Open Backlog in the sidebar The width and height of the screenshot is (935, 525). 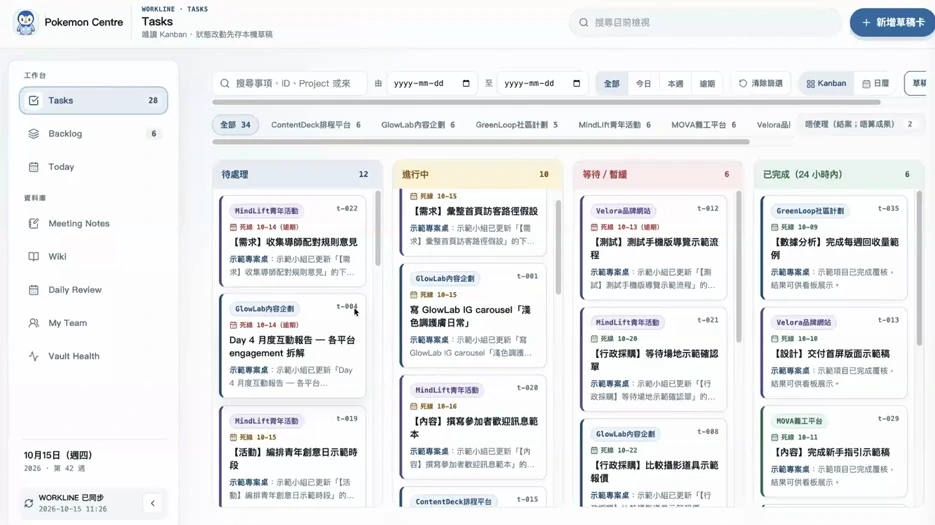point(94,134)
